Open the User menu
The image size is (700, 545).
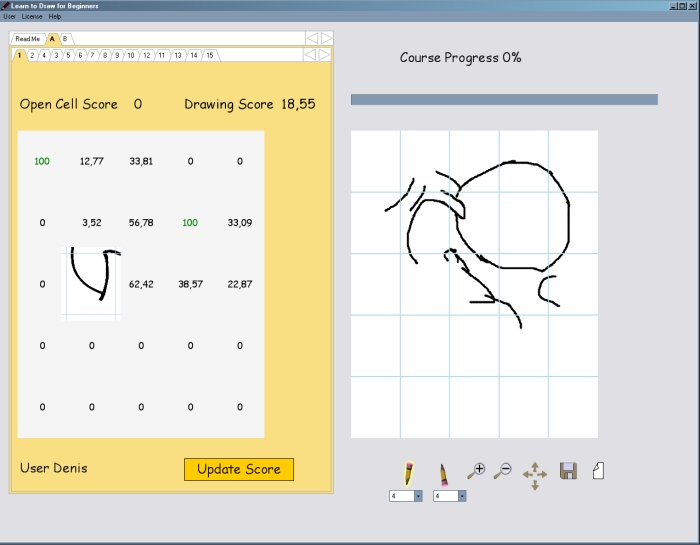tap(9, 17)
